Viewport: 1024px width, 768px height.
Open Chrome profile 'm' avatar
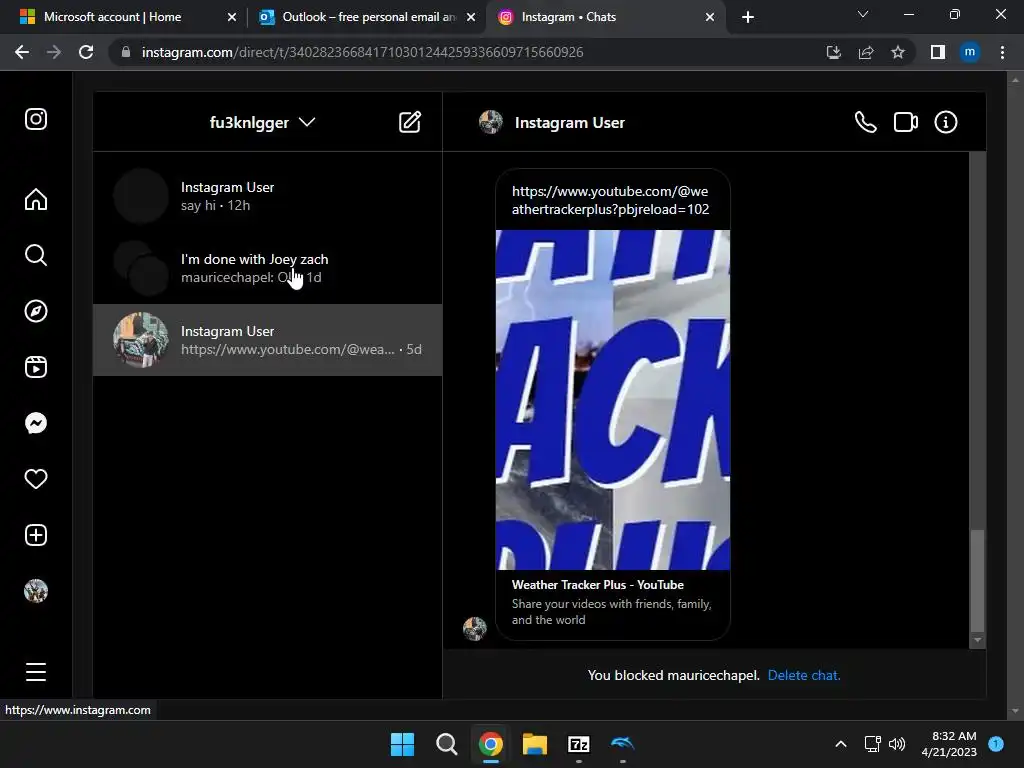point(970,52)
